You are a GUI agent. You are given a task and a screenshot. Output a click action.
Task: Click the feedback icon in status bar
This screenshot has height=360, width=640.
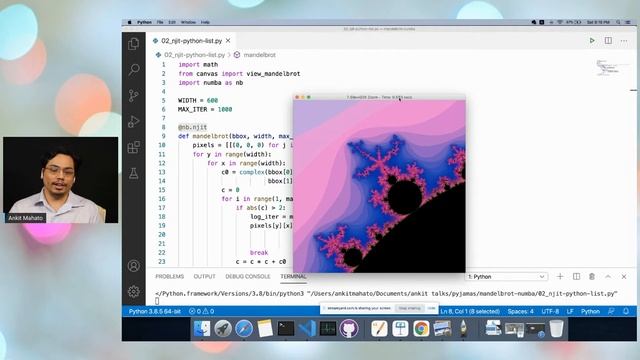tap(611, 311)
